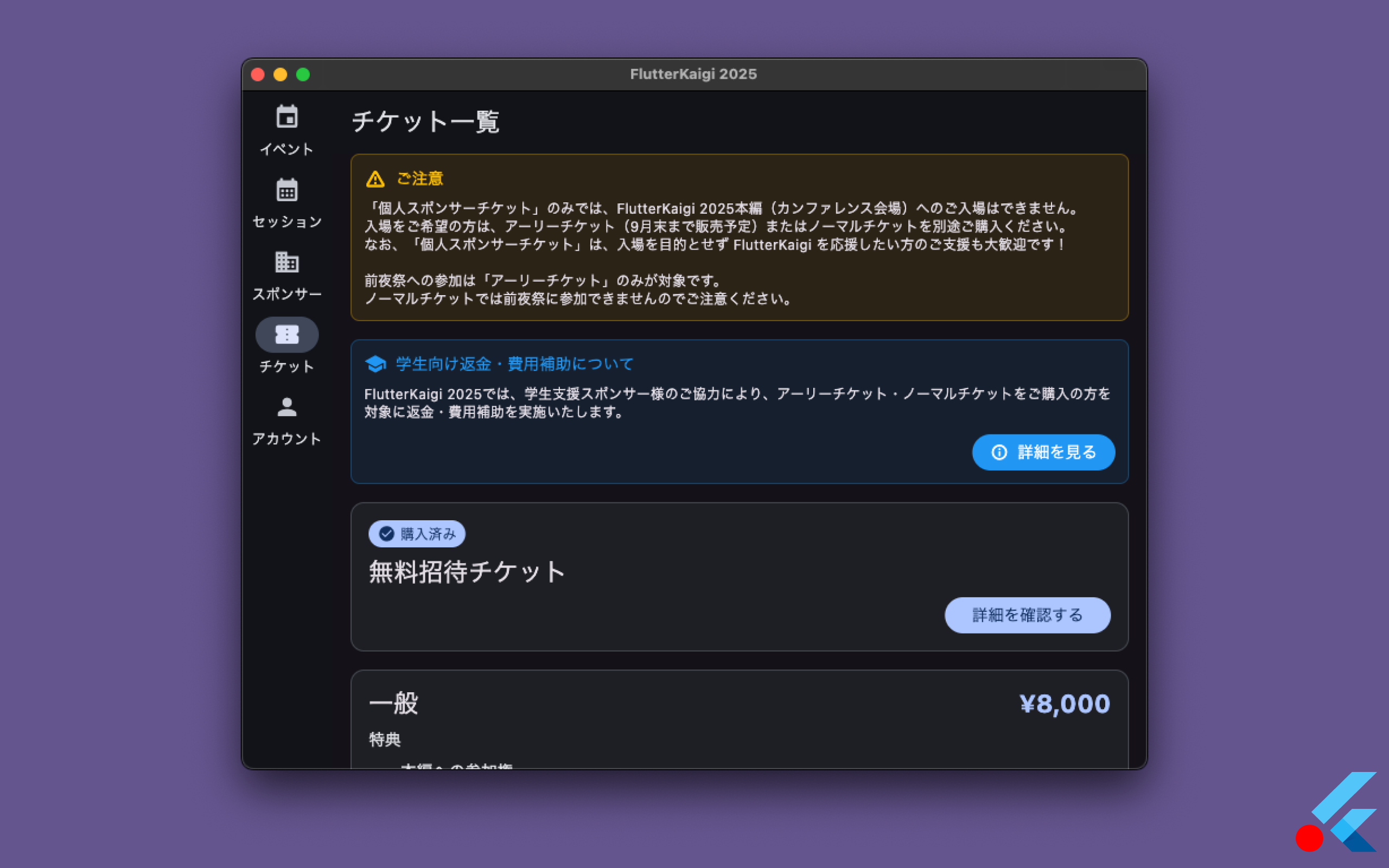The width and height of the screenshot is (1389, 868).
Task: Click the 詳細を見る button
Action: [x=1043, y=452]
